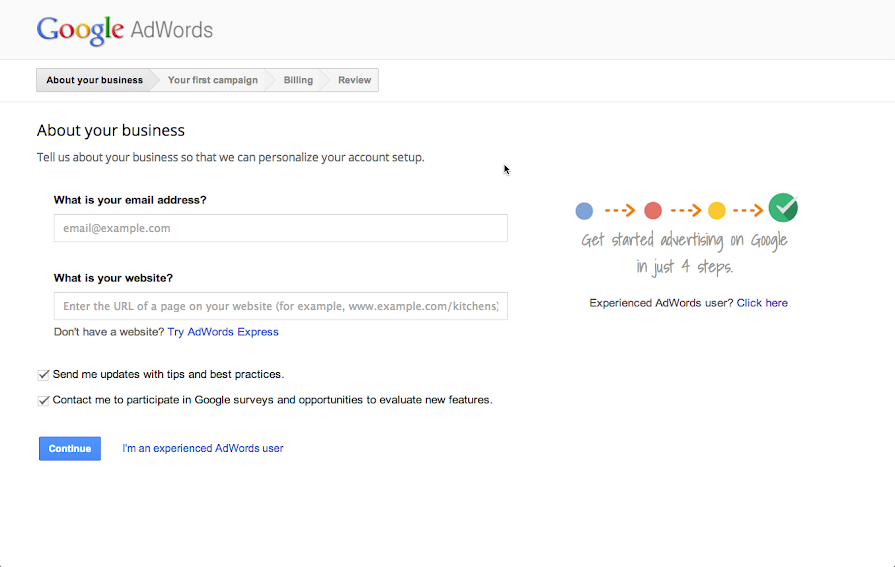This screenshot has height=567, width=895.
Task: Follow the Click here link
Action: [762, 303]
